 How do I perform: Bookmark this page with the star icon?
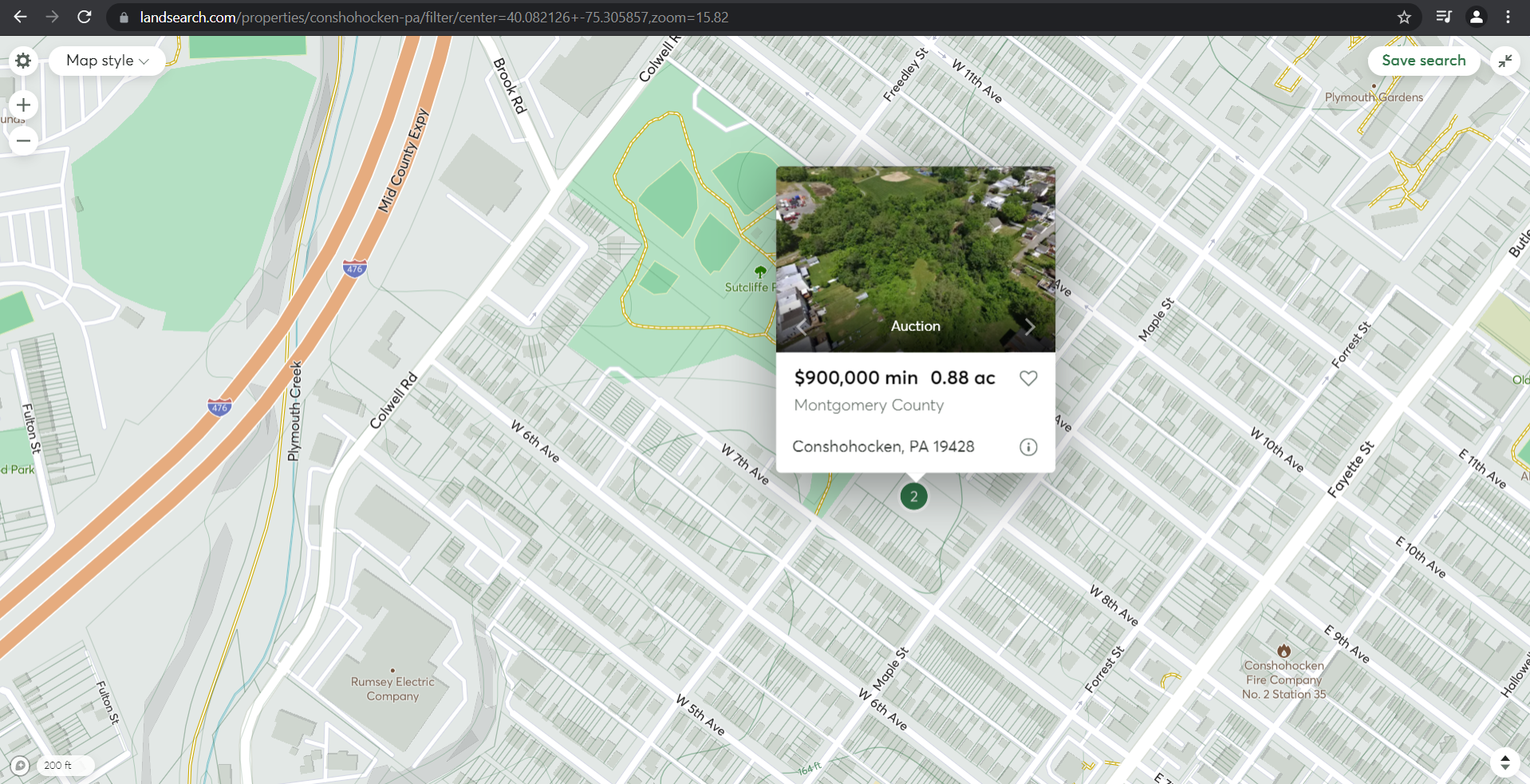[x=1404, y=17]
